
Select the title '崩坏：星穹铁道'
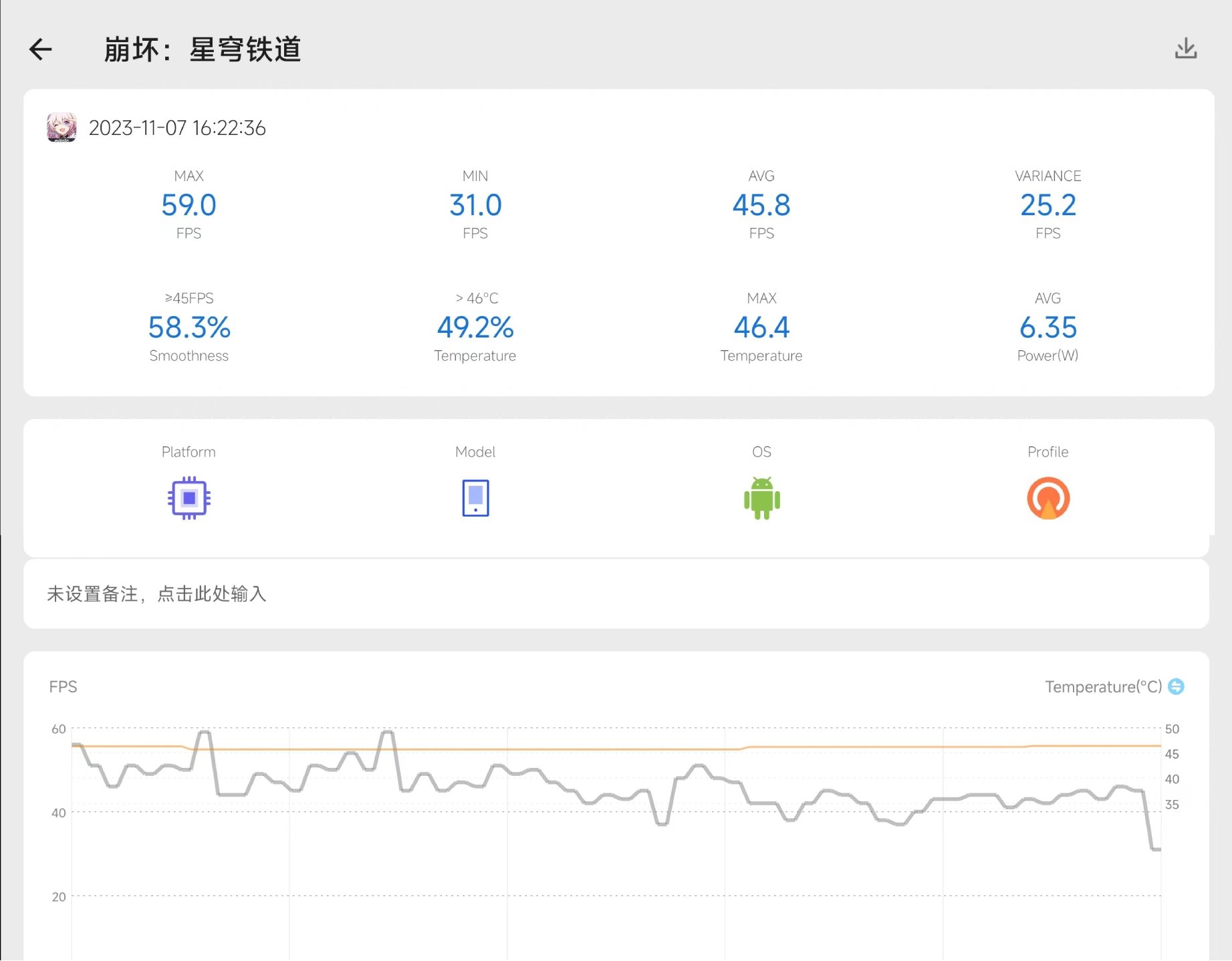point(203,49)
